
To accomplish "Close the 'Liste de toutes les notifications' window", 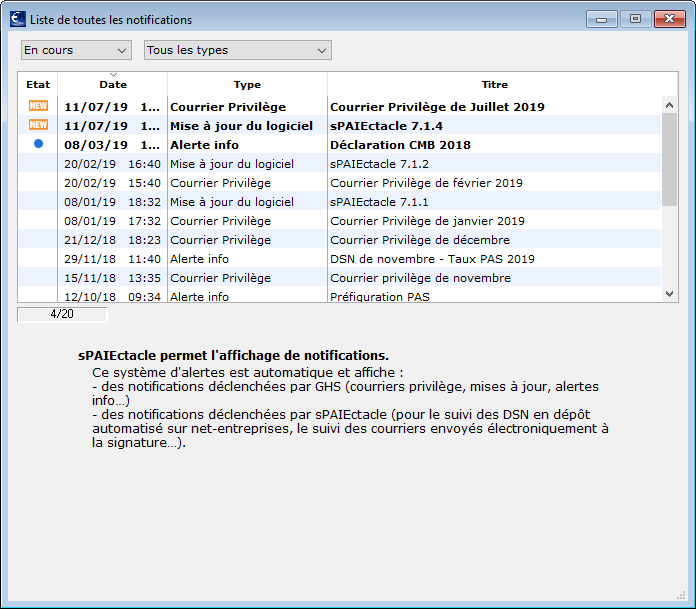I will coord(669,20).
